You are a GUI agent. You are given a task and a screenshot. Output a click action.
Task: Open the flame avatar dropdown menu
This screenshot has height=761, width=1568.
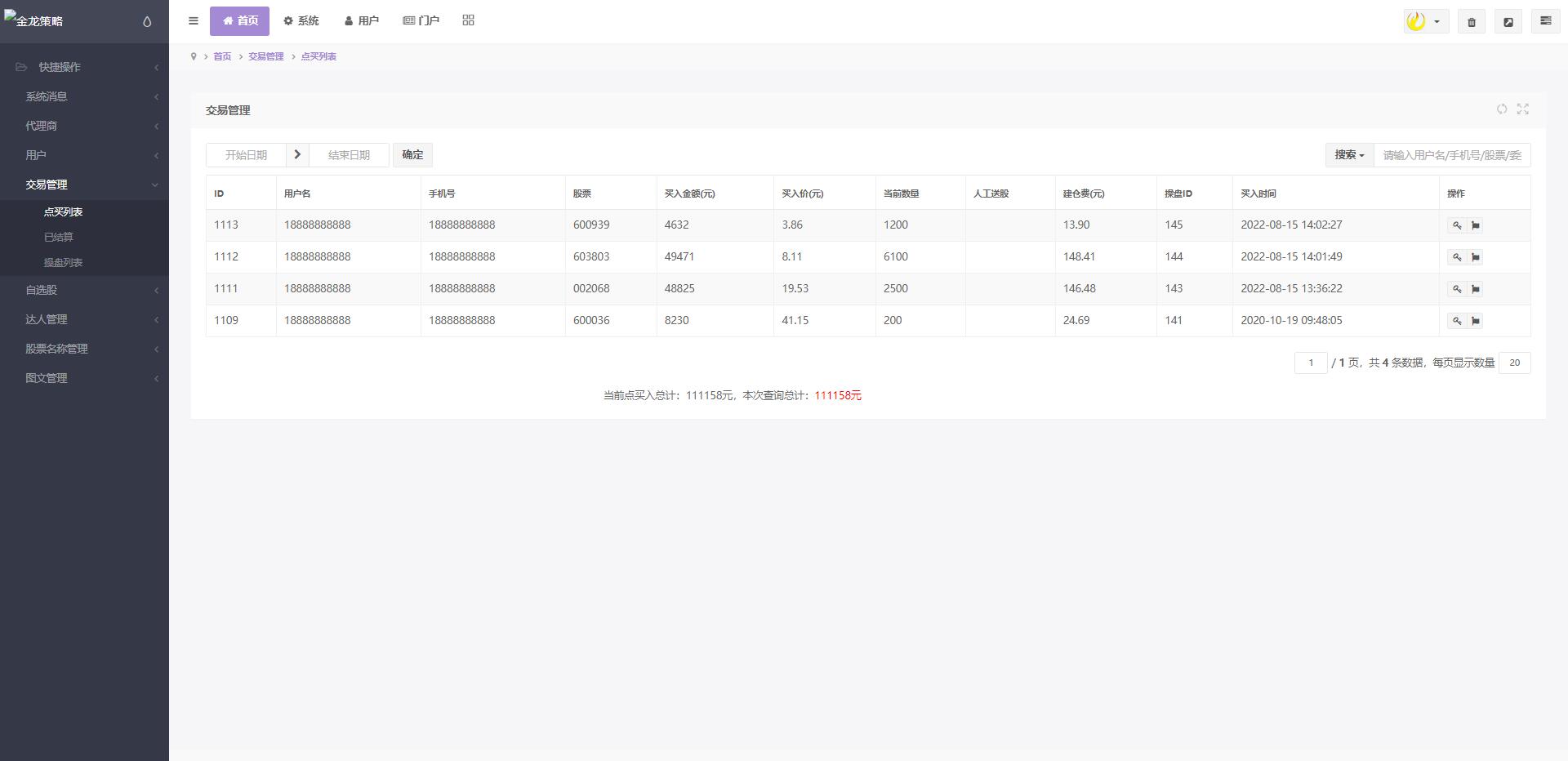point(1425,22)
